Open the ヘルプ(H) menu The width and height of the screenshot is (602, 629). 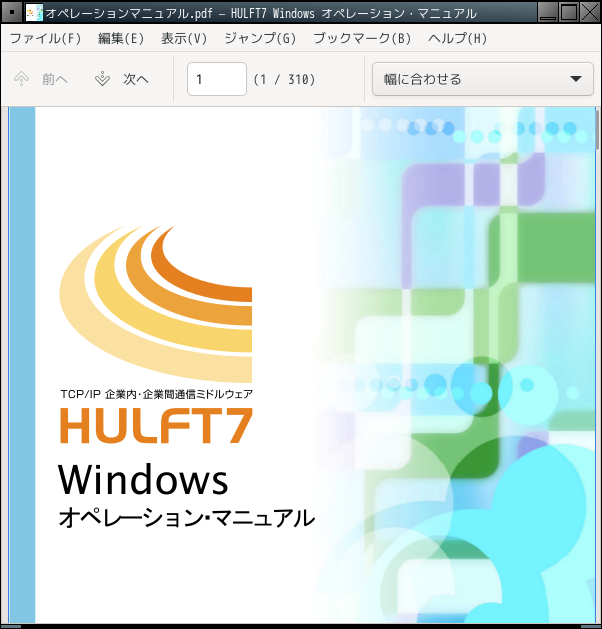pos(458,39)
